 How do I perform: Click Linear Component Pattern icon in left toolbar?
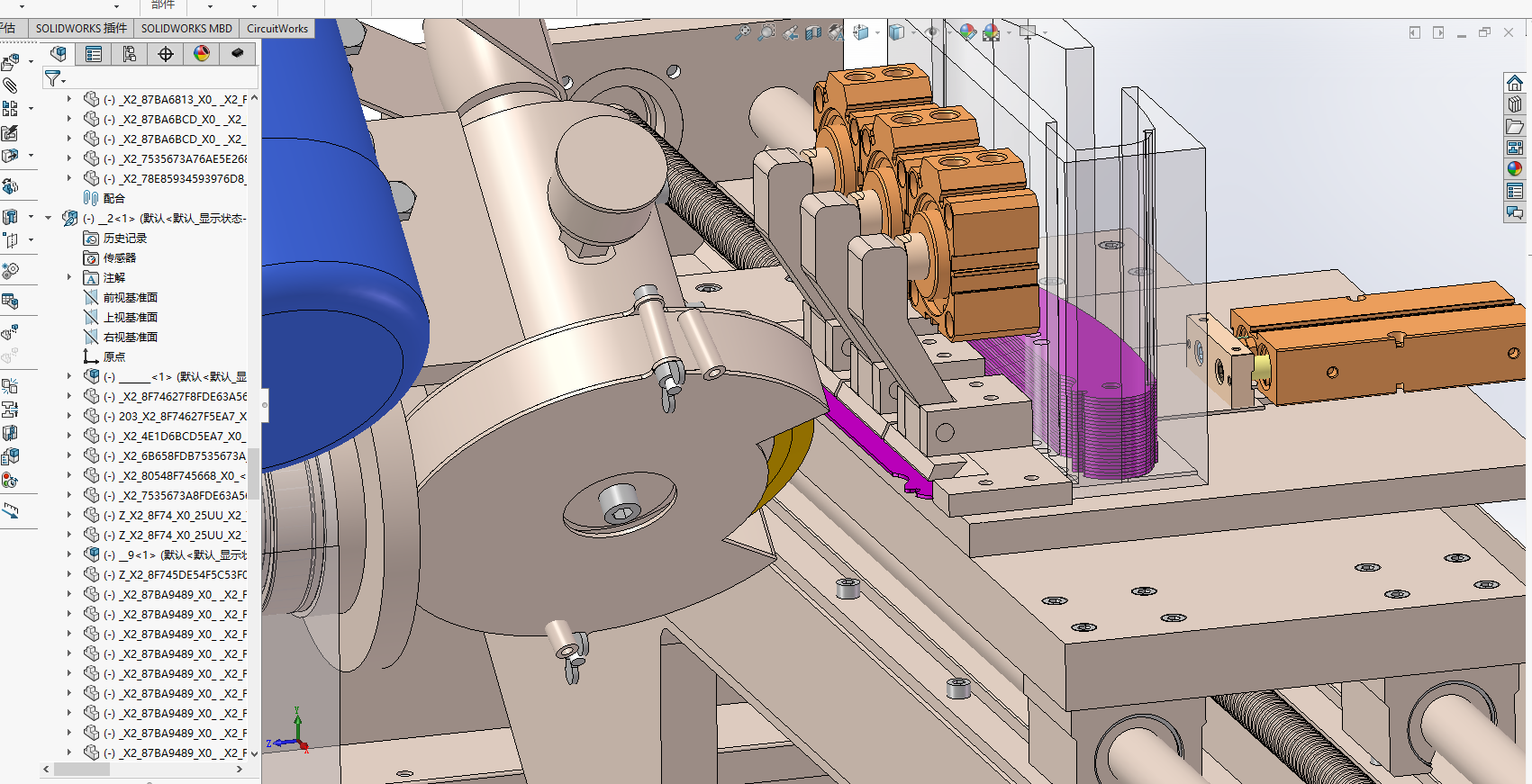pyautogui.click(x=10, y=108)
